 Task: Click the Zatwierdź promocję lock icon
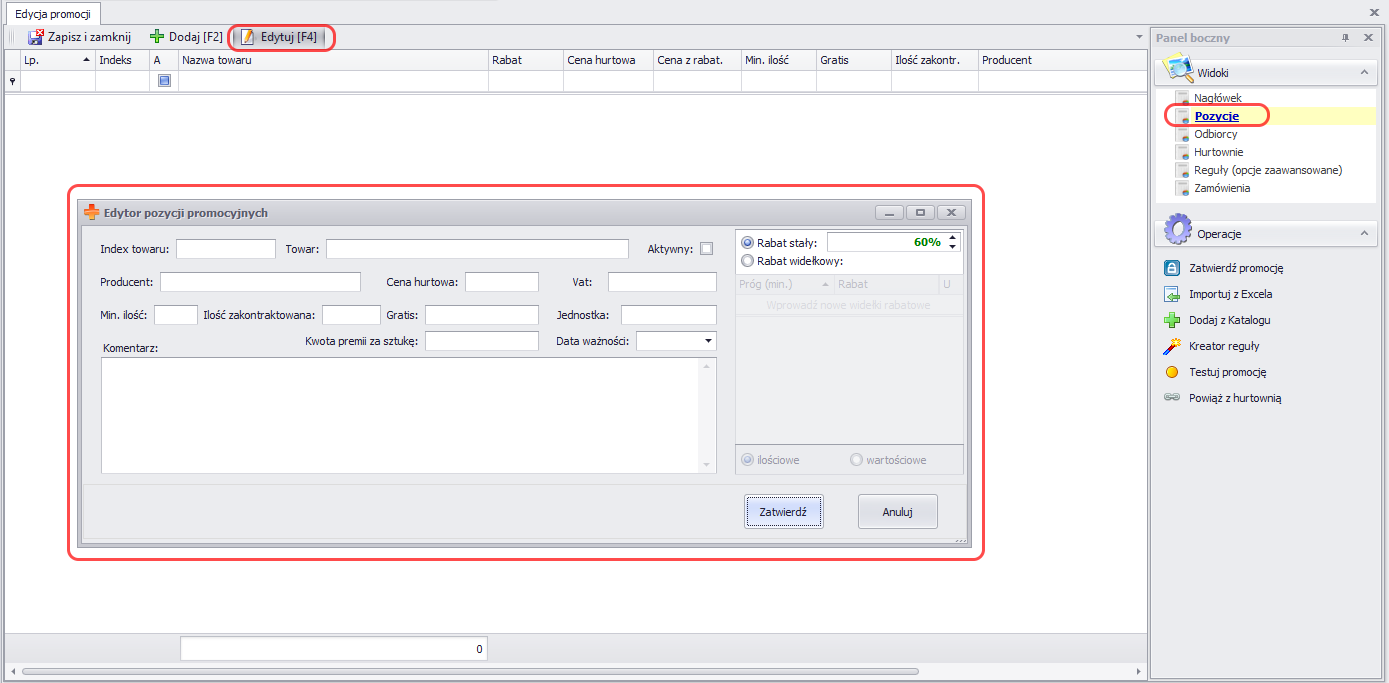click(x=1172, y=268)
